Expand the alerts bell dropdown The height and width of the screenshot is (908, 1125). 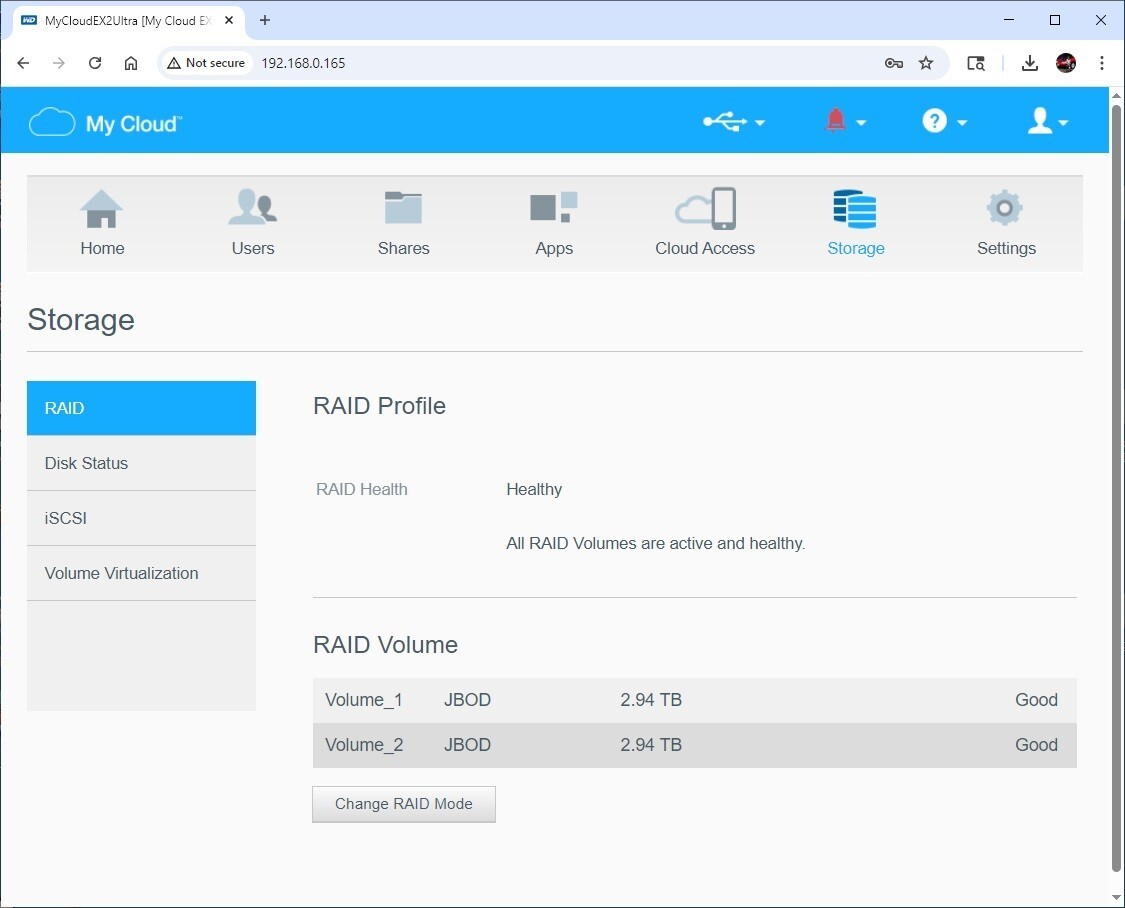(x=845, y=122)
